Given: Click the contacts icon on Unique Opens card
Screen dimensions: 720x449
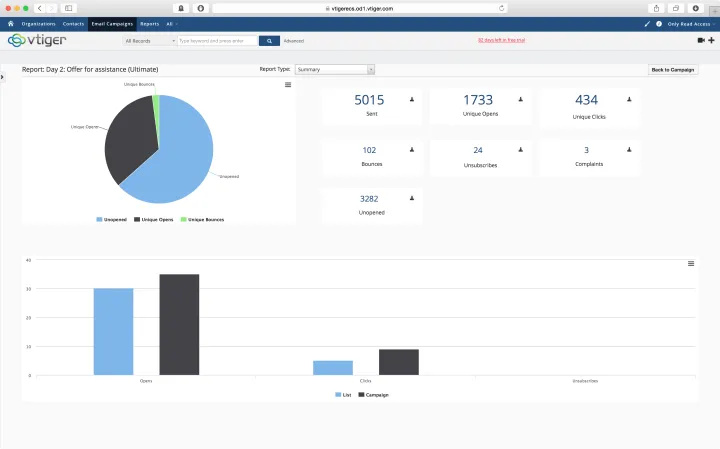Looking at the screenshot, I should [x=520, y=101].
